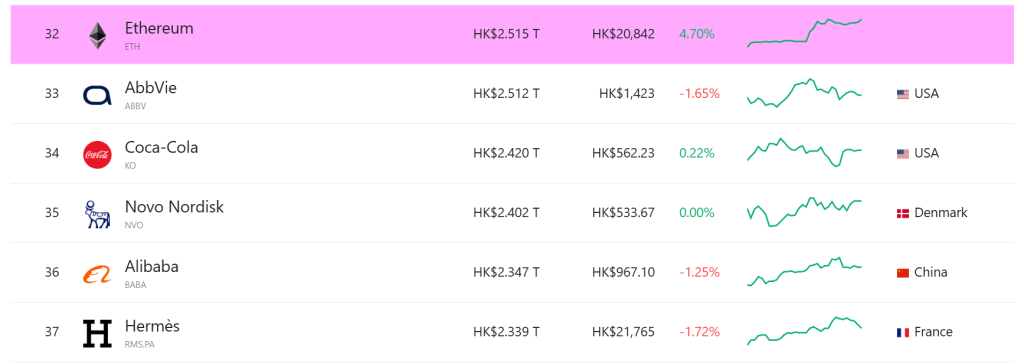Viewport: 1024px width, 364px height.
Task: Open the Coca-Cola company page
Action: [x=161, y=148]
